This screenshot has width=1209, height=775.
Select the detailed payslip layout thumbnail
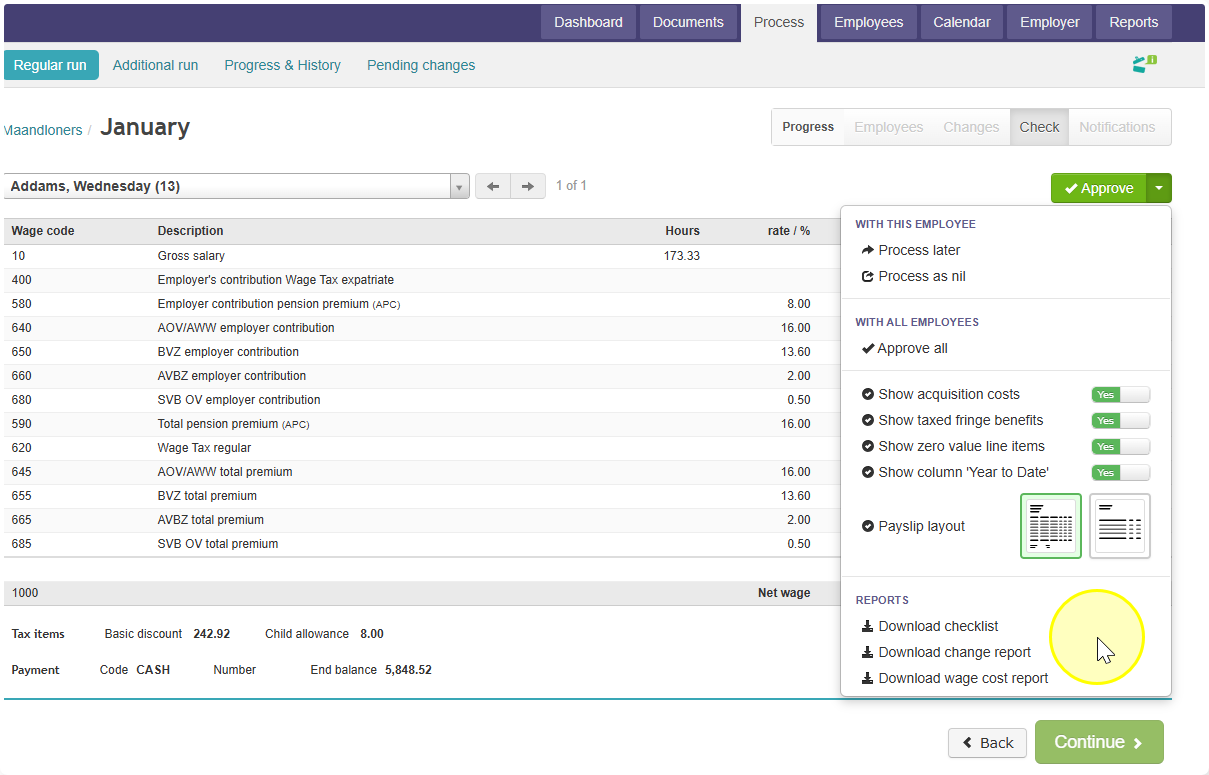(x=1050, y=526)
